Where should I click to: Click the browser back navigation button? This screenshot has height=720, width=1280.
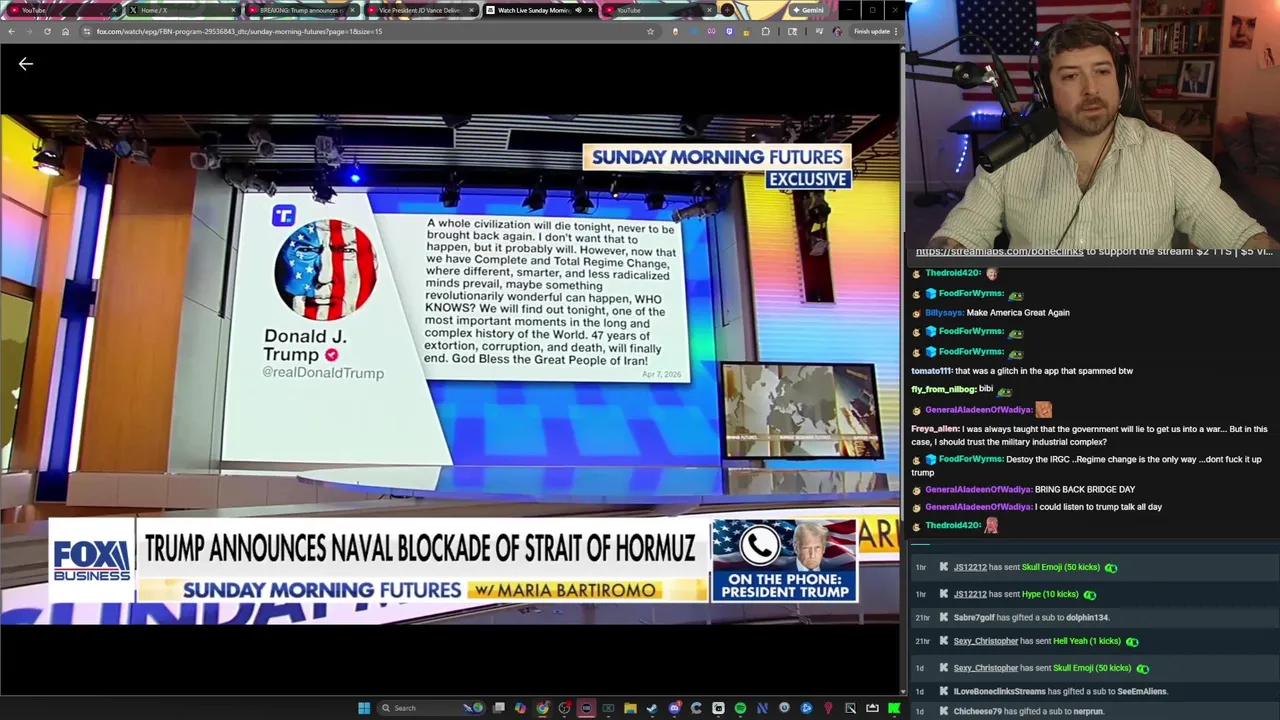(11, 31)
